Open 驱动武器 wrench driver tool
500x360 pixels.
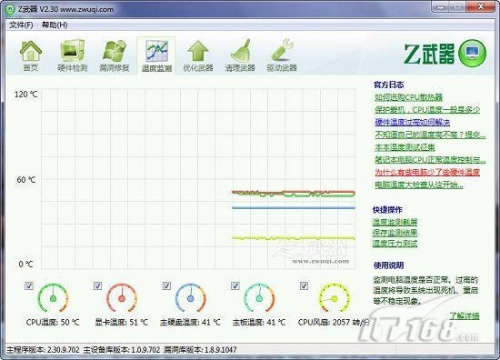point(282,56)
